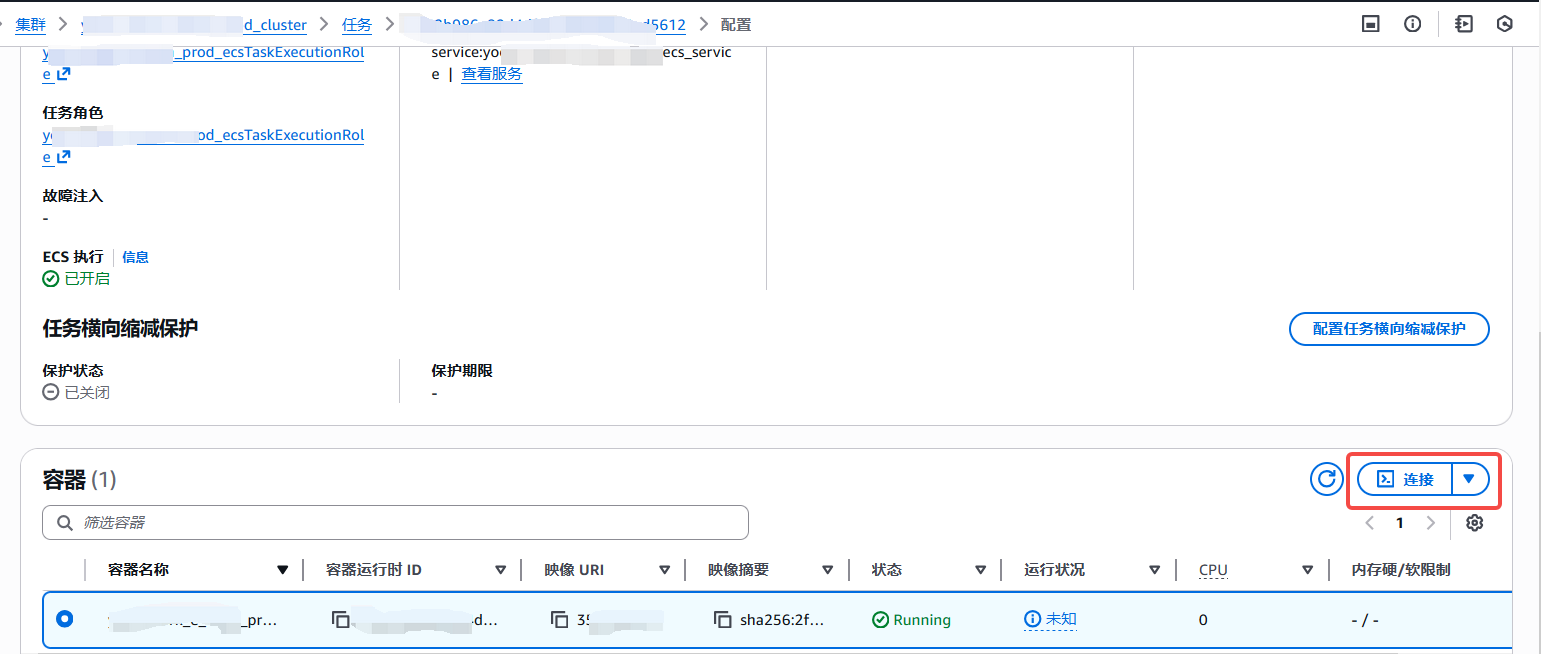
Task: Open the container table settings gear
Action: pos(1474,523)
